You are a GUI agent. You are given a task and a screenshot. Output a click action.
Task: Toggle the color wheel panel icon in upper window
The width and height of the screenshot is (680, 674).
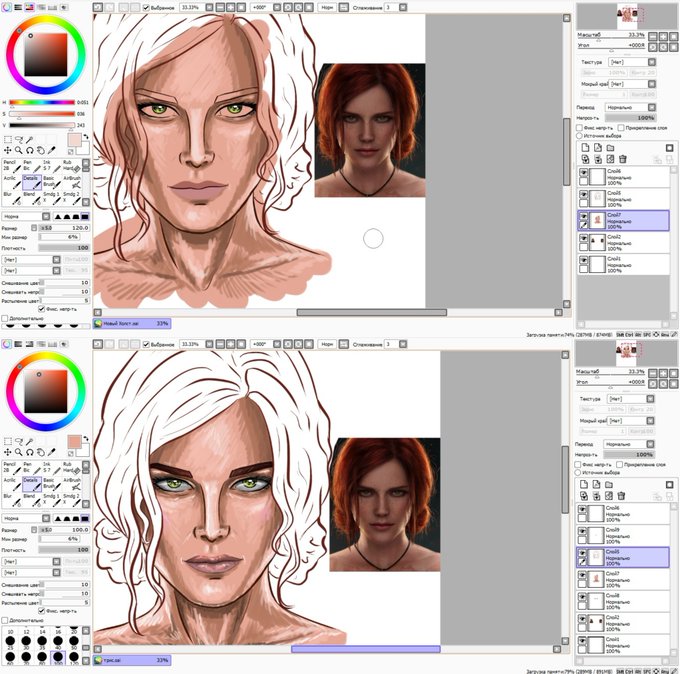7,7
